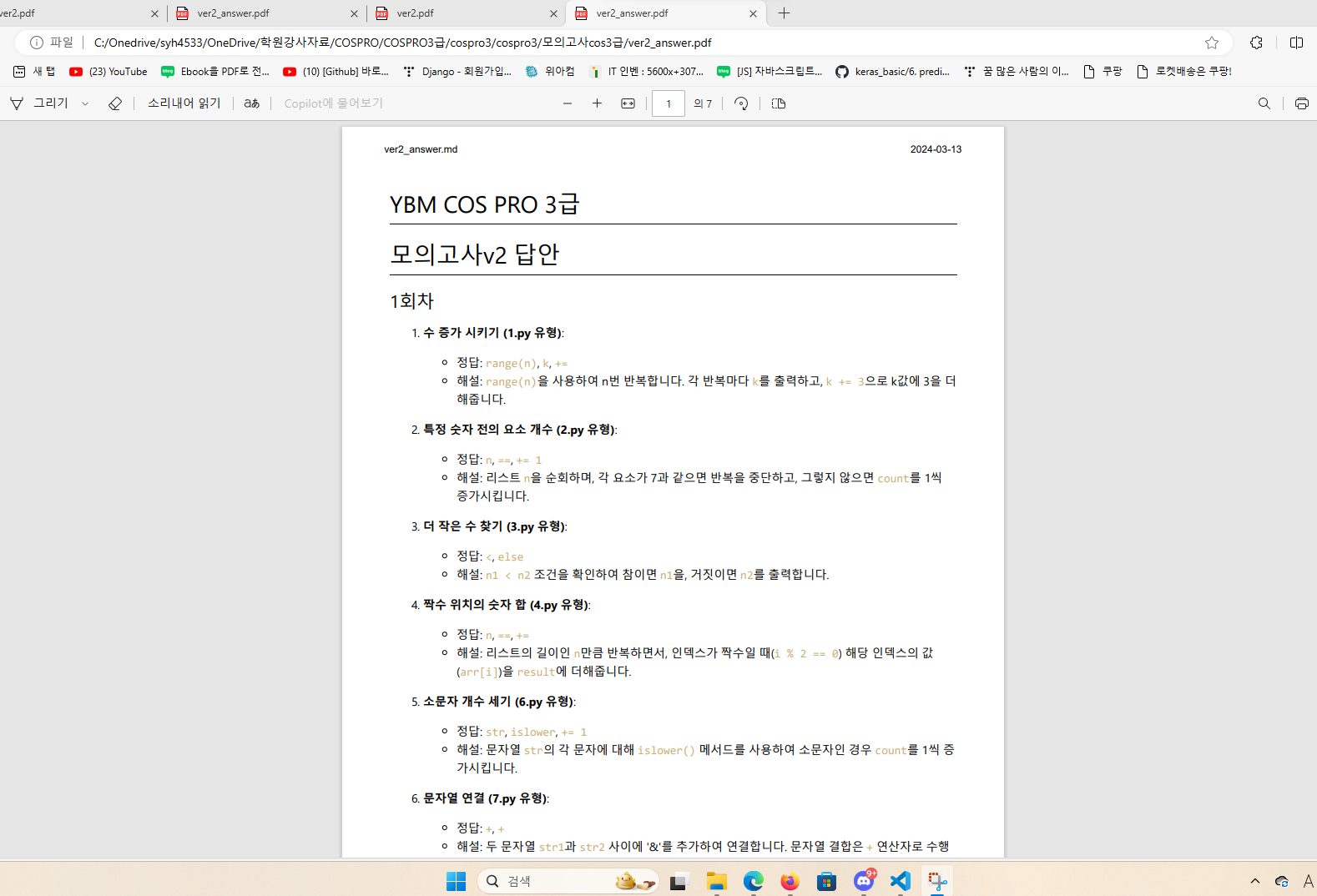This screenshot has height=896, width=1317.
Task: Open the browser extensions menu
Action: 1256,43
